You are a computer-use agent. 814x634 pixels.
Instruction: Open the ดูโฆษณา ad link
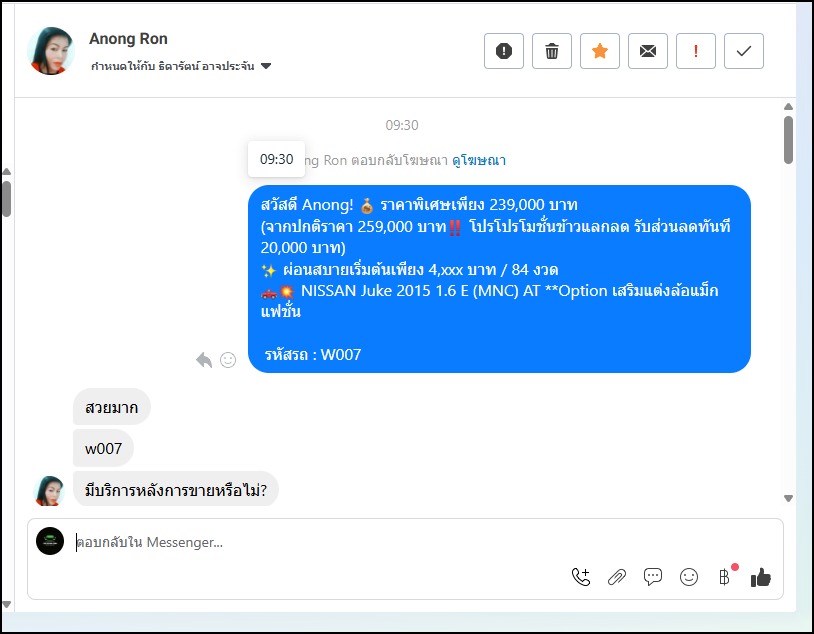coord(479,160)
